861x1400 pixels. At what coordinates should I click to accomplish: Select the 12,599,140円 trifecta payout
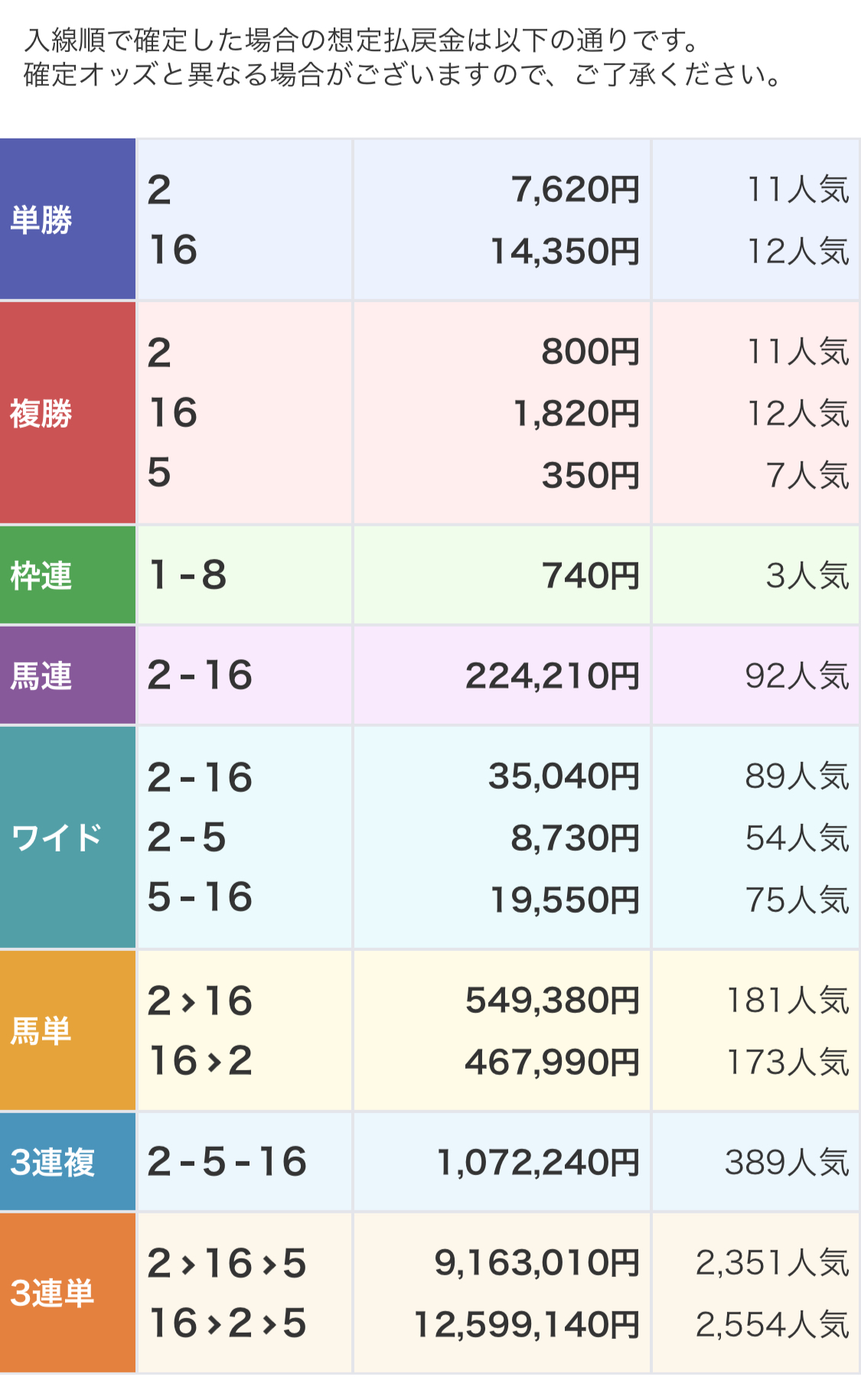point(527,1324)
